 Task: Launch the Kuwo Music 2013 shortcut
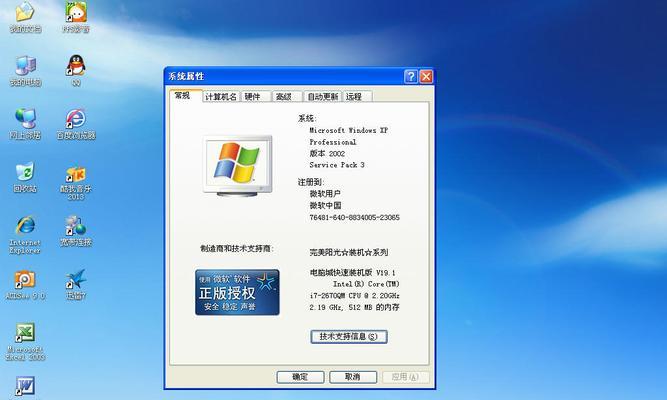click(x=76, y=181)
